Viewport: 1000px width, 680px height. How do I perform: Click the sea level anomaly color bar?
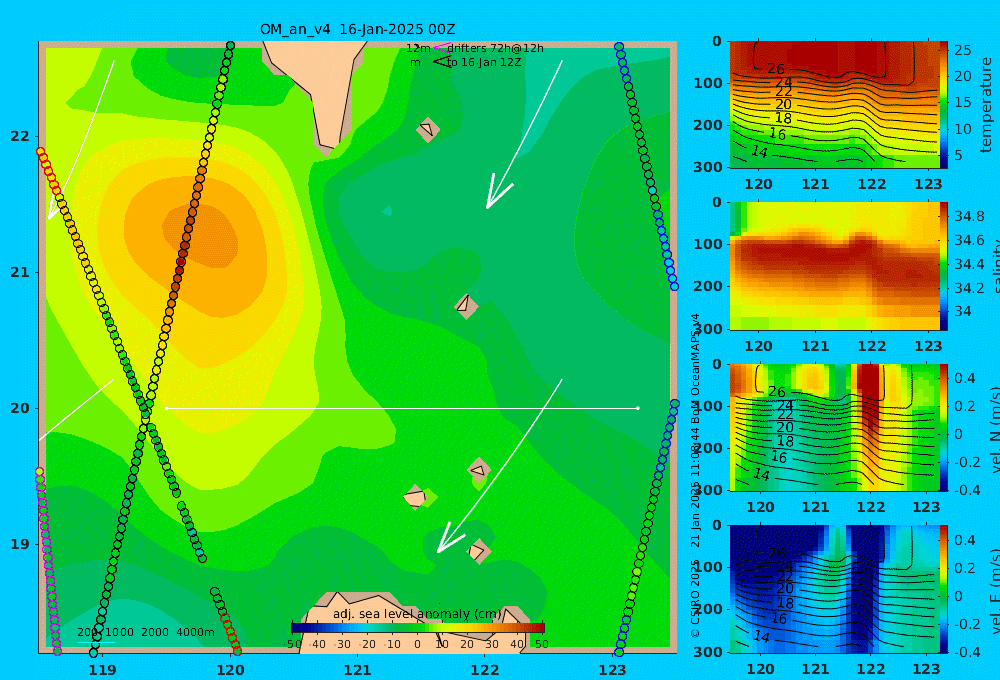pos(418,628)
